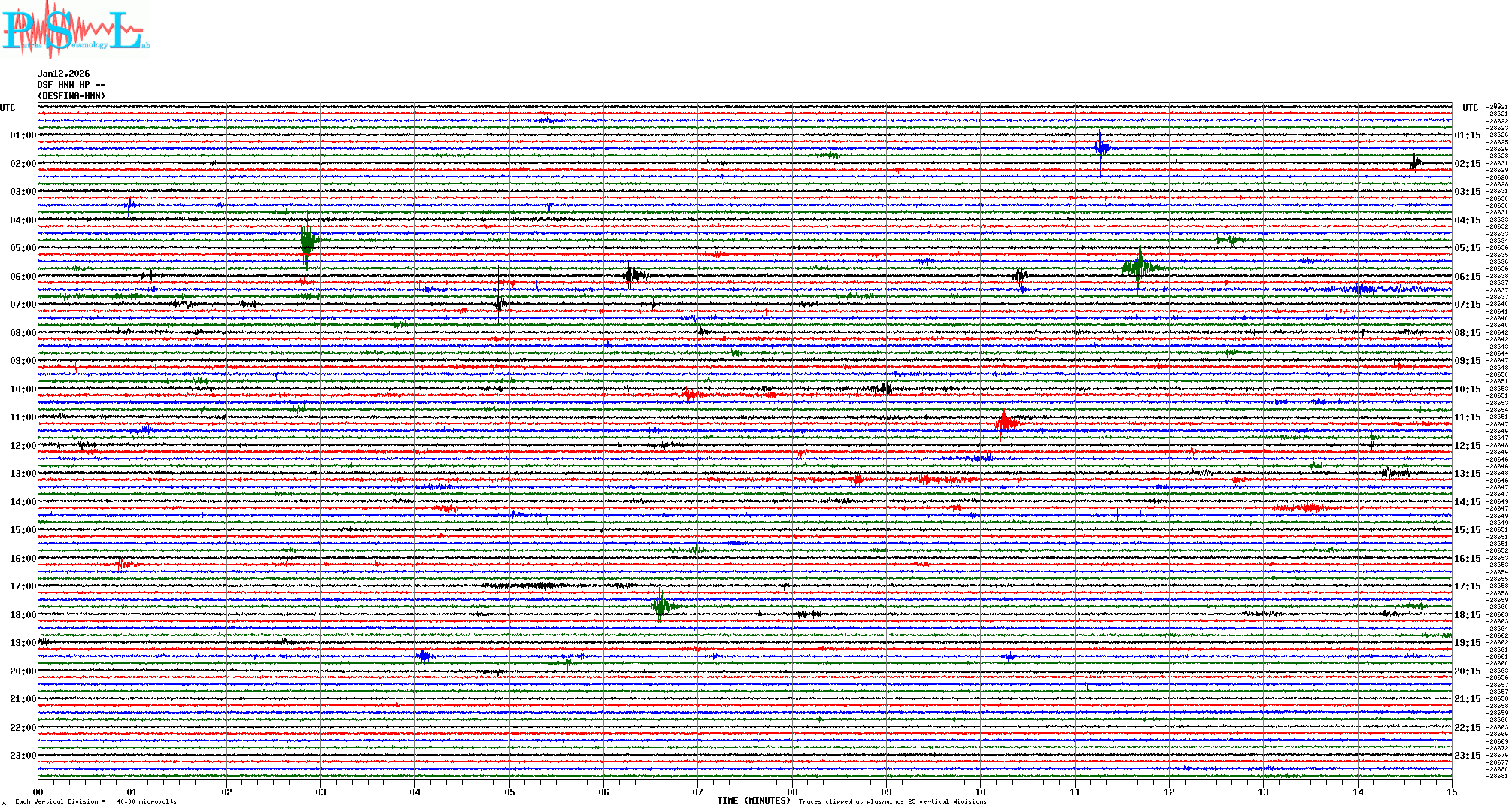Click minute 07 on the bottom time axis

[697, 792]
